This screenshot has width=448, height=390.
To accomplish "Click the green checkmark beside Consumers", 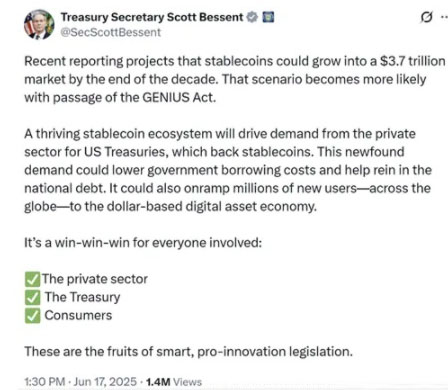I will click(32, 315).
